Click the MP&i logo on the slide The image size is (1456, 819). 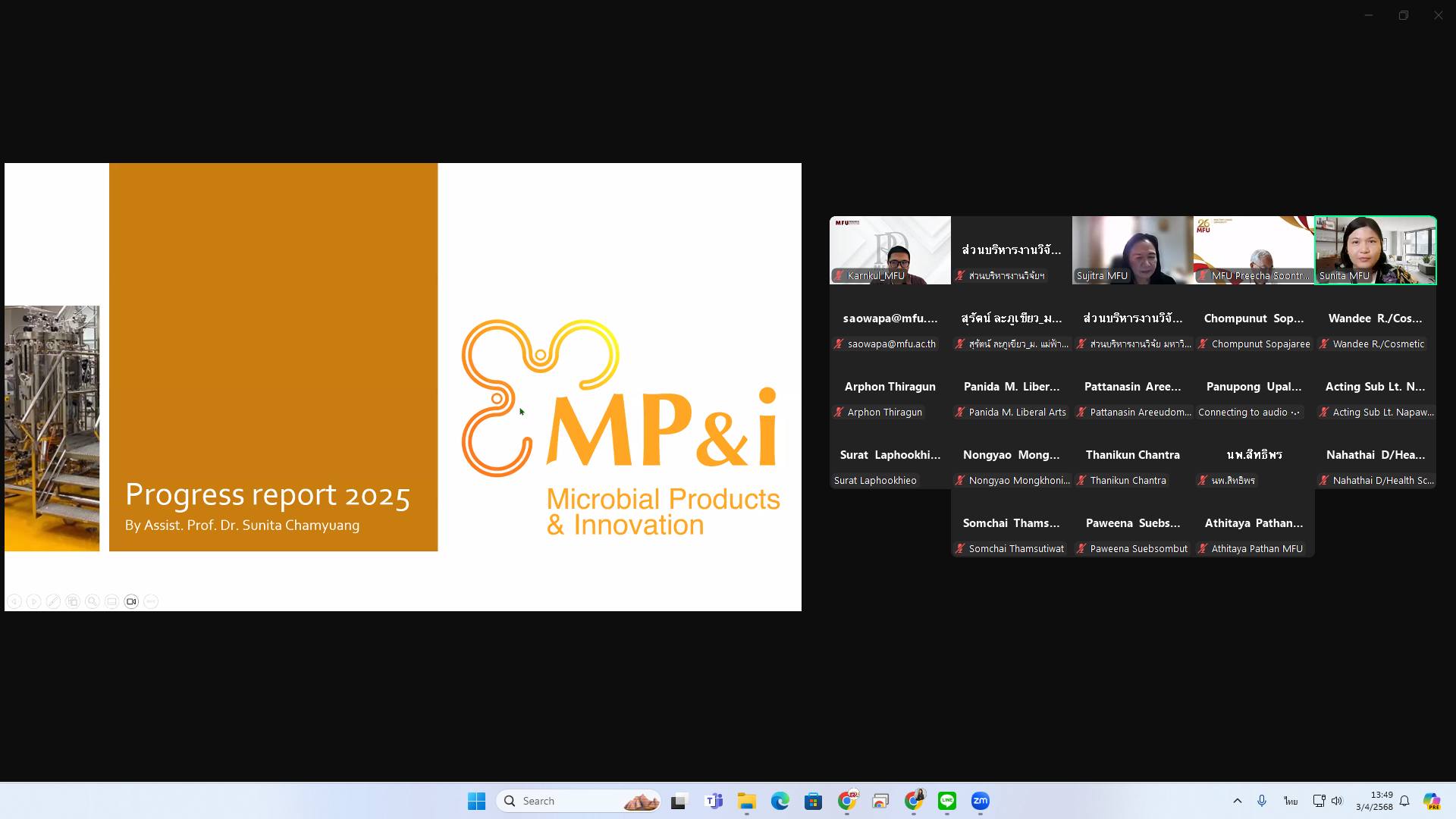coord(619,397)
